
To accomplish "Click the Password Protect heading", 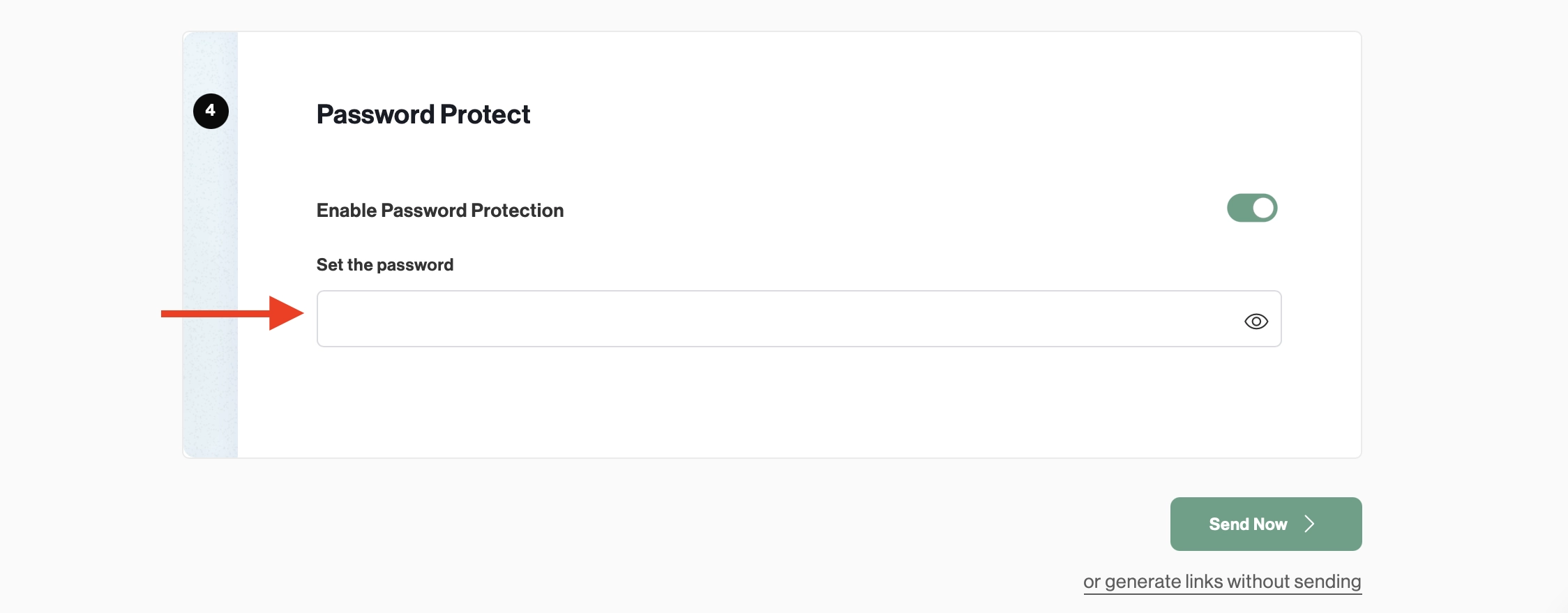I will click(x=423, y=114).
